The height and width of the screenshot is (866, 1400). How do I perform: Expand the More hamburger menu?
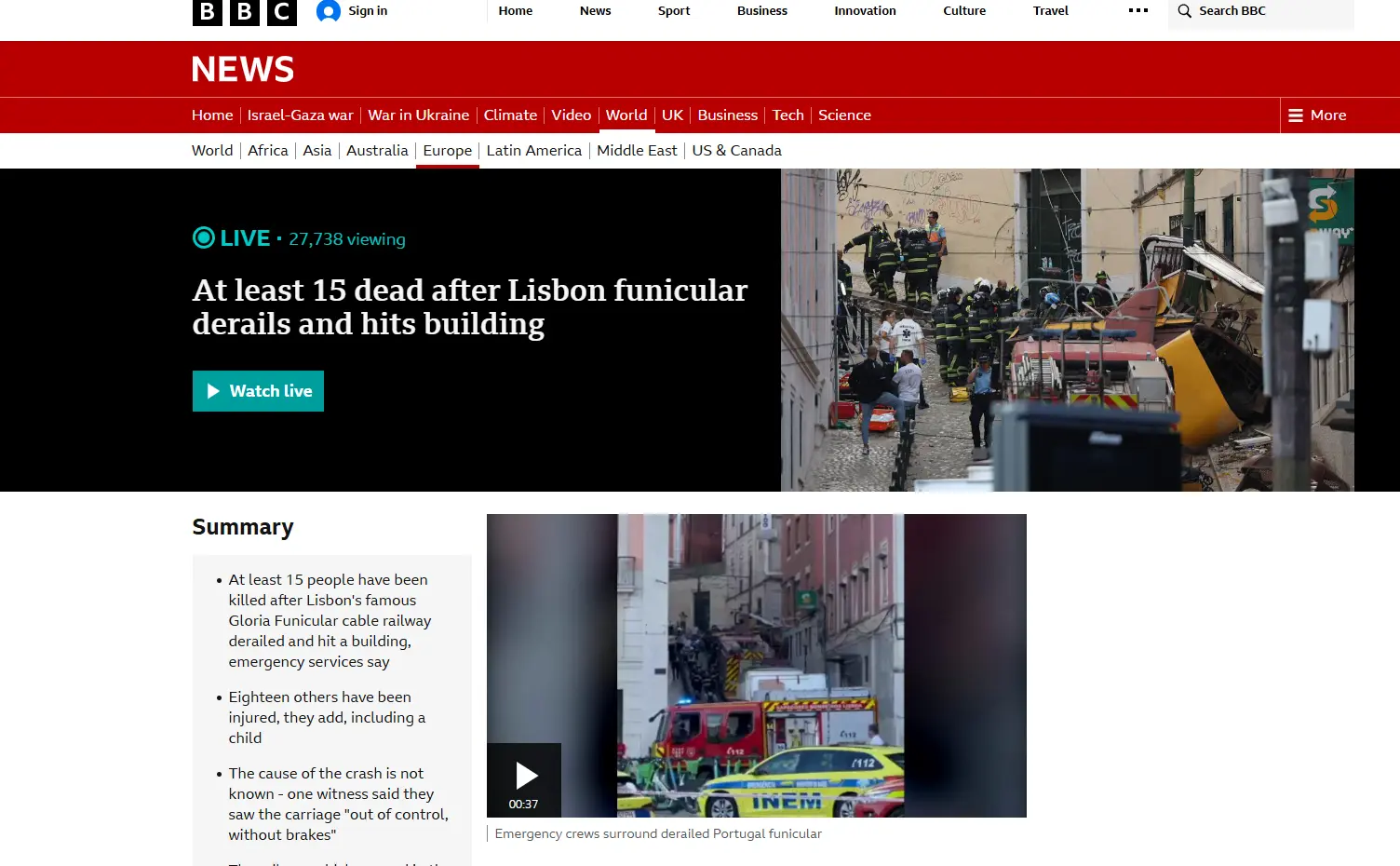[x=1316, y=115]
